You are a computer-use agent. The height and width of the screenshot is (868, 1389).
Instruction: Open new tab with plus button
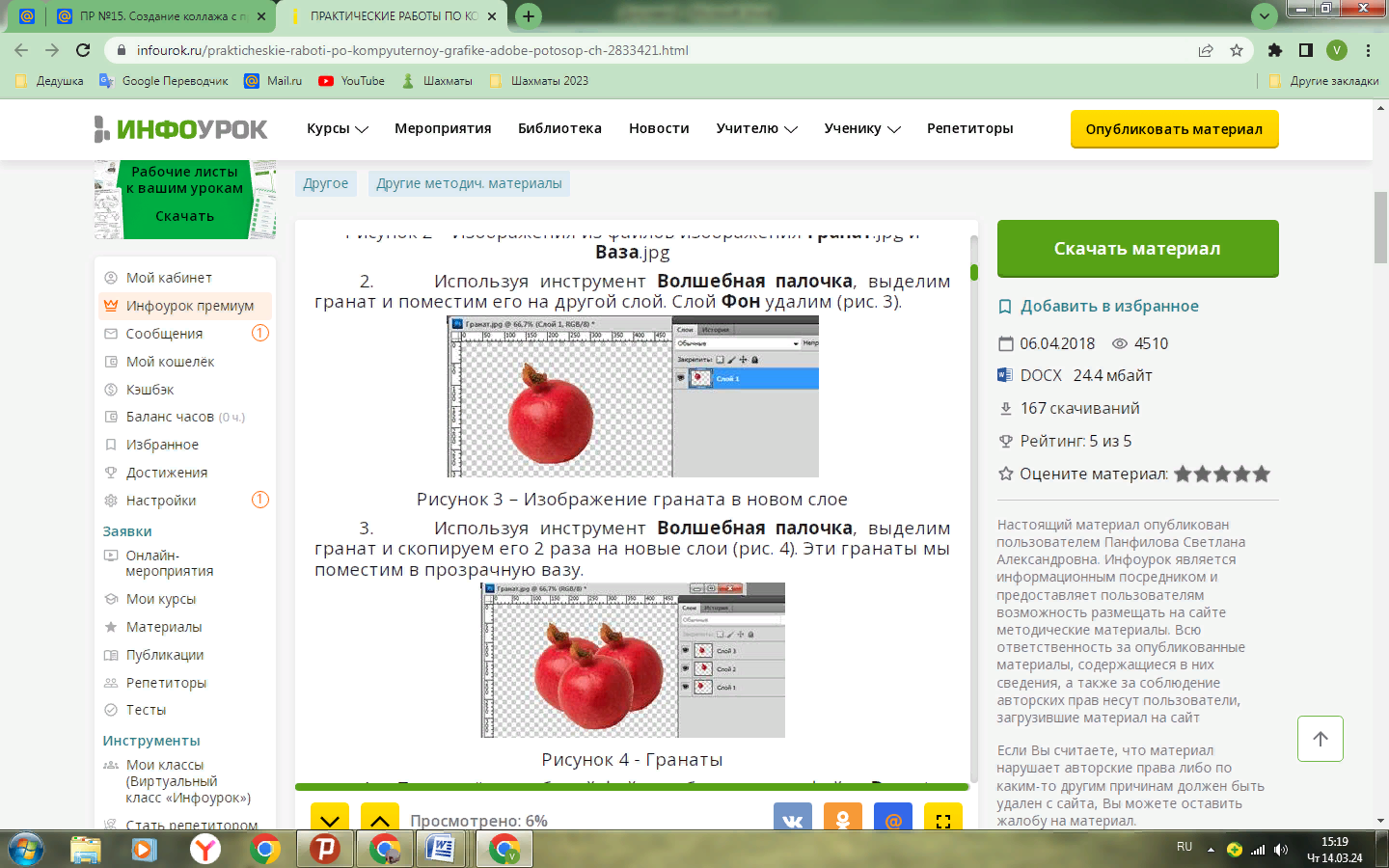pos(529,15)
